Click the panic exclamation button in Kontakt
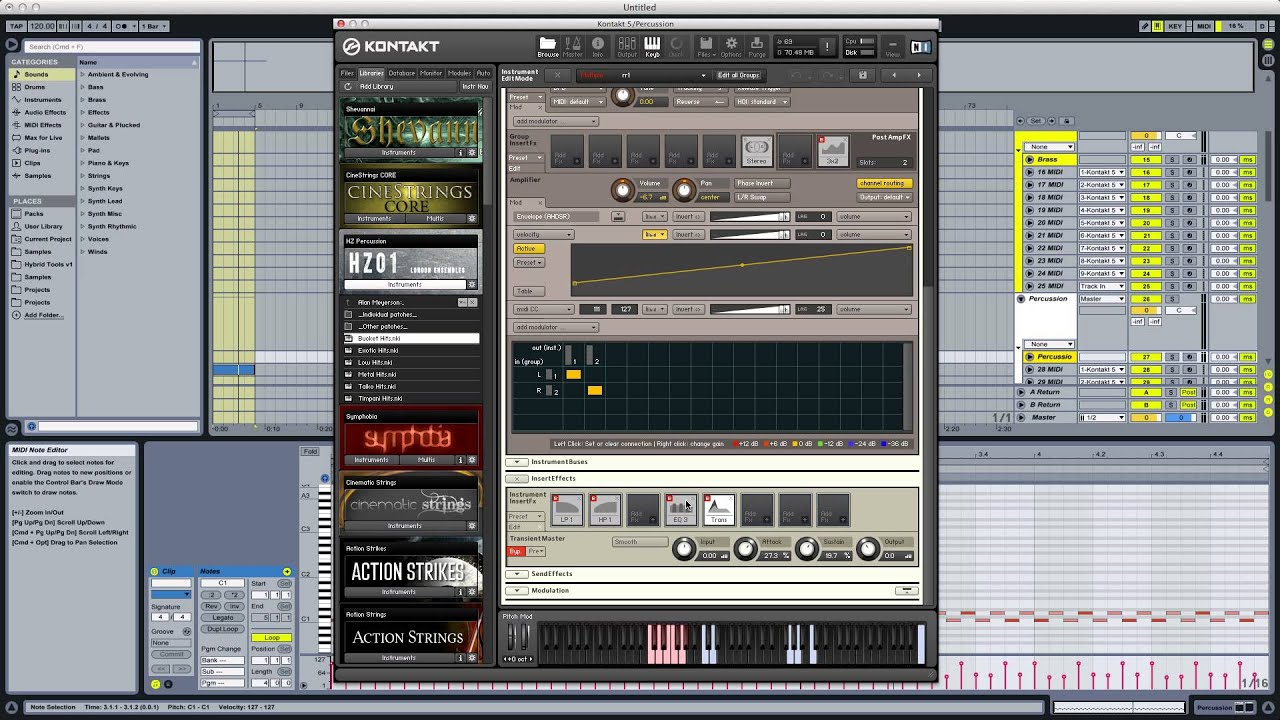The width and height of the screenshot is (1280, 720). tap(827, 46)
